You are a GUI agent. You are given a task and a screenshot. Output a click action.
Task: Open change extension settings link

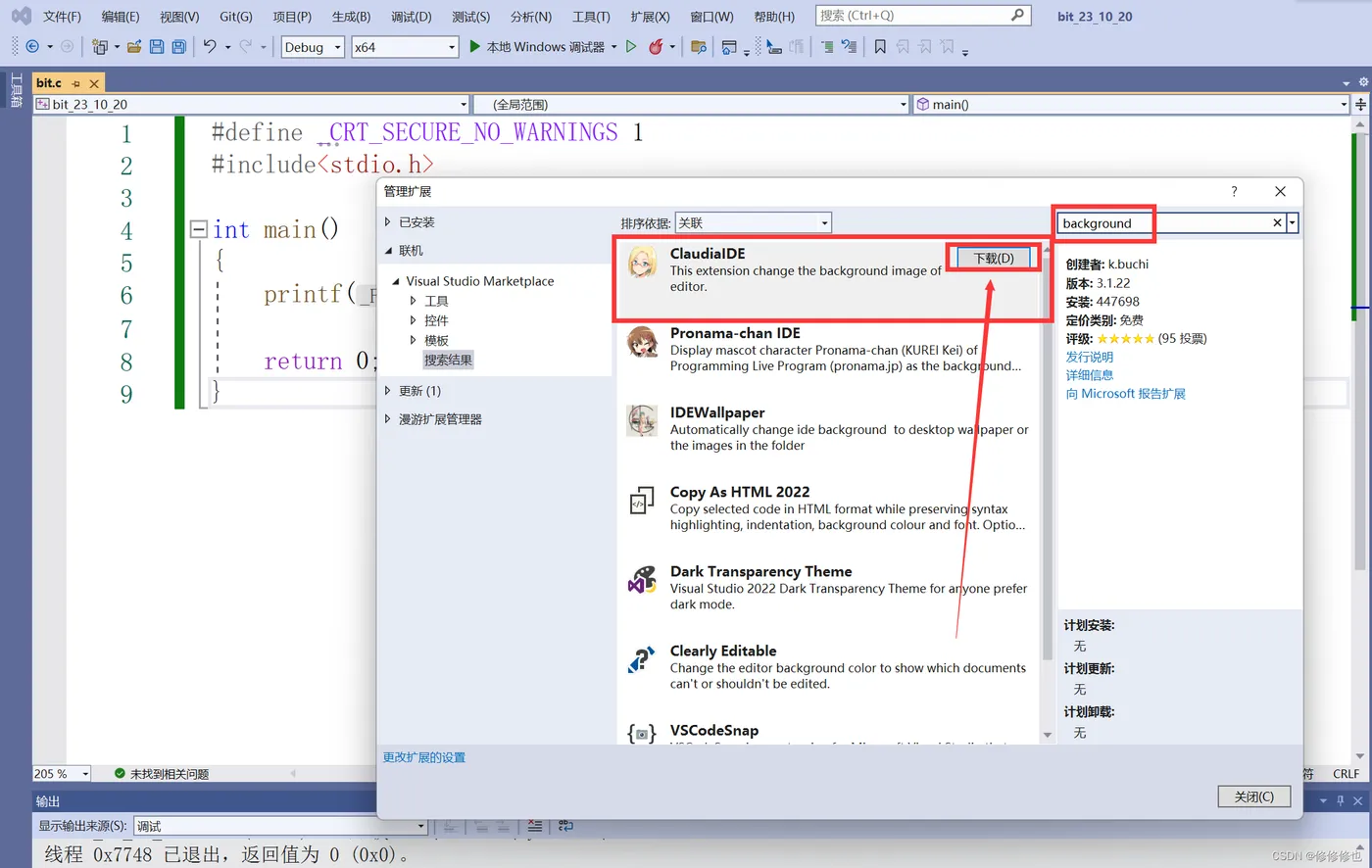(424, 757)
